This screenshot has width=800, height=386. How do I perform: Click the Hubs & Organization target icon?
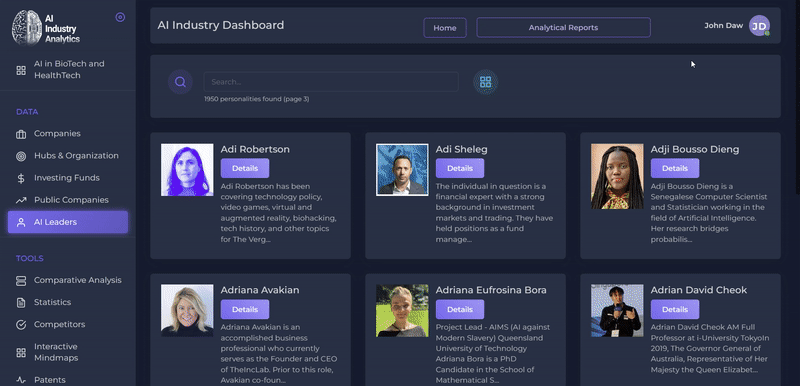pos(21,157)
